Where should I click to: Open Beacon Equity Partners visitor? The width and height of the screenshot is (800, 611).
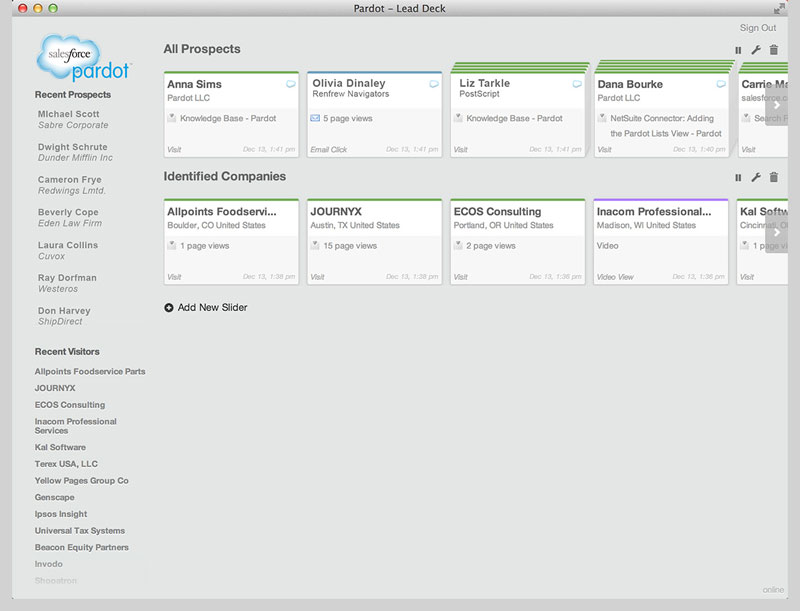(x=82, y=547)
